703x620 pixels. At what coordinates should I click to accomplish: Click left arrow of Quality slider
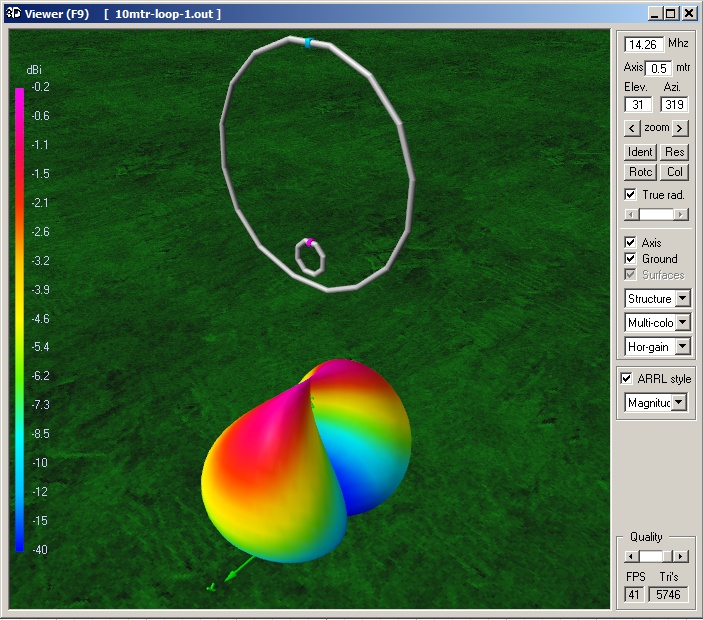coord(632,556)
